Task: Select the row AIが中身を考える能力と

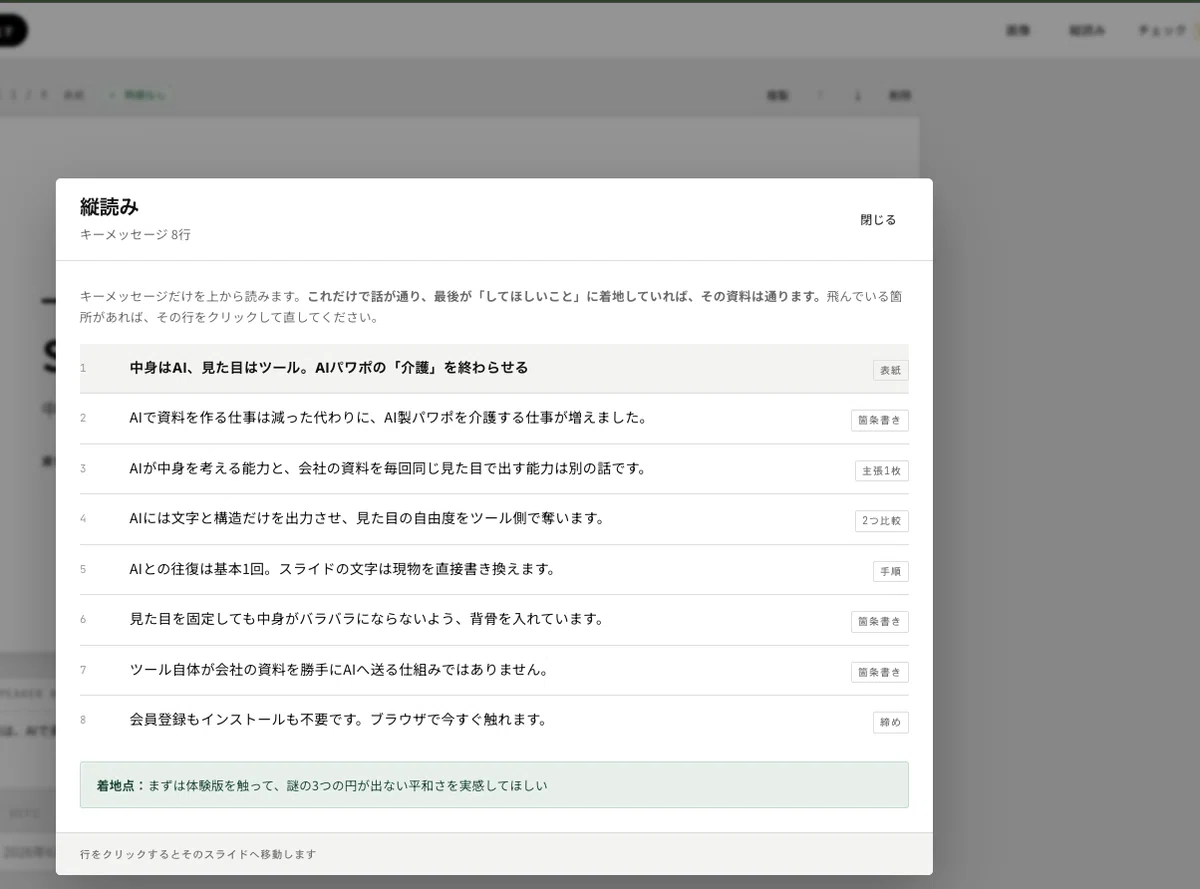Action: (494, 469)
